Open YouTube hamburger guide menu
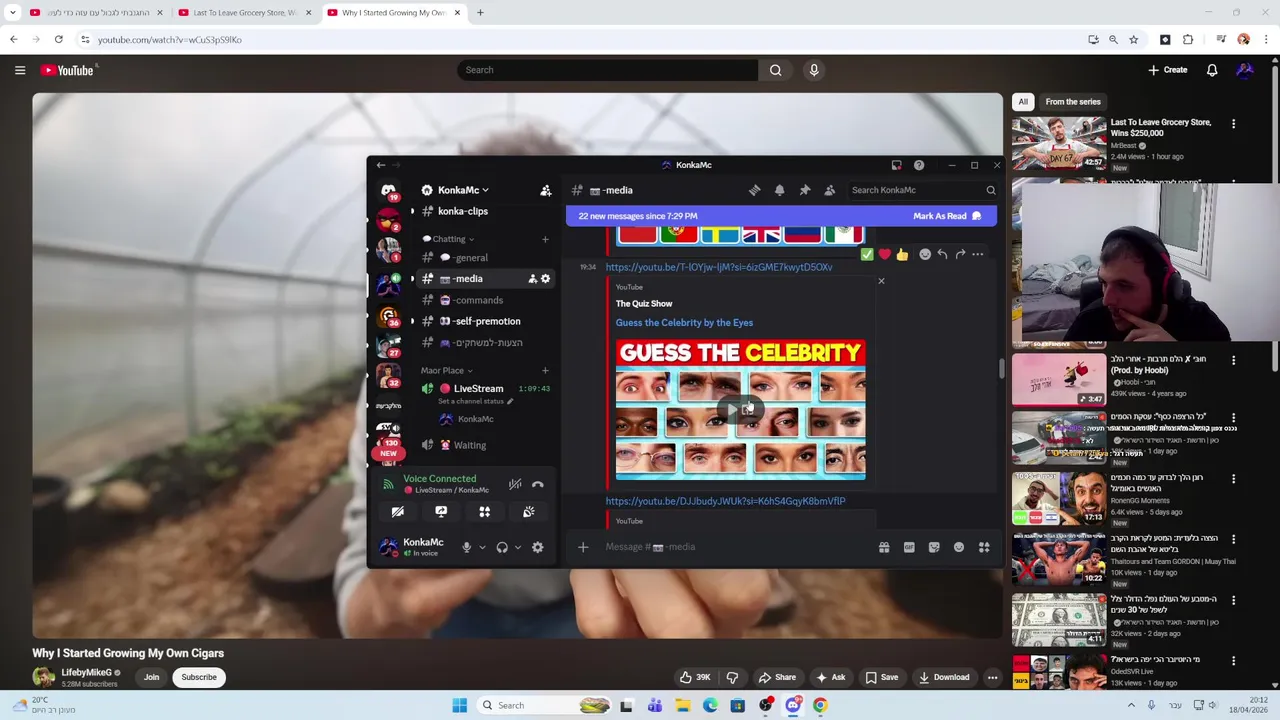 [20, 70]
